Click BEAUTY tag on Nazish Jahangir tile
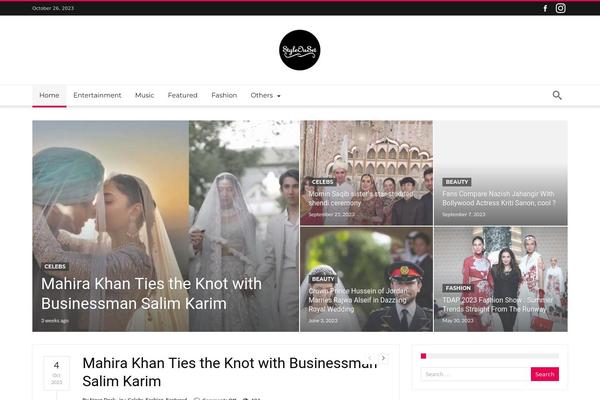The image size is (600, 400). 457,182
